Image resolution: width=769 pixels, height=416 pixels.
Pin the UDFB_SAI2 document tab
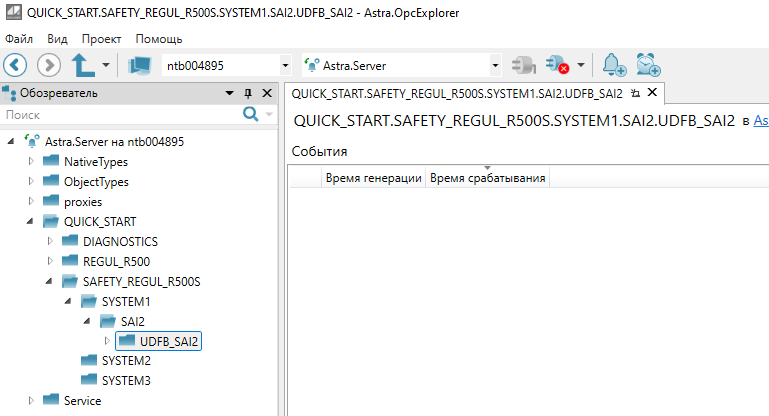(635, 93)
